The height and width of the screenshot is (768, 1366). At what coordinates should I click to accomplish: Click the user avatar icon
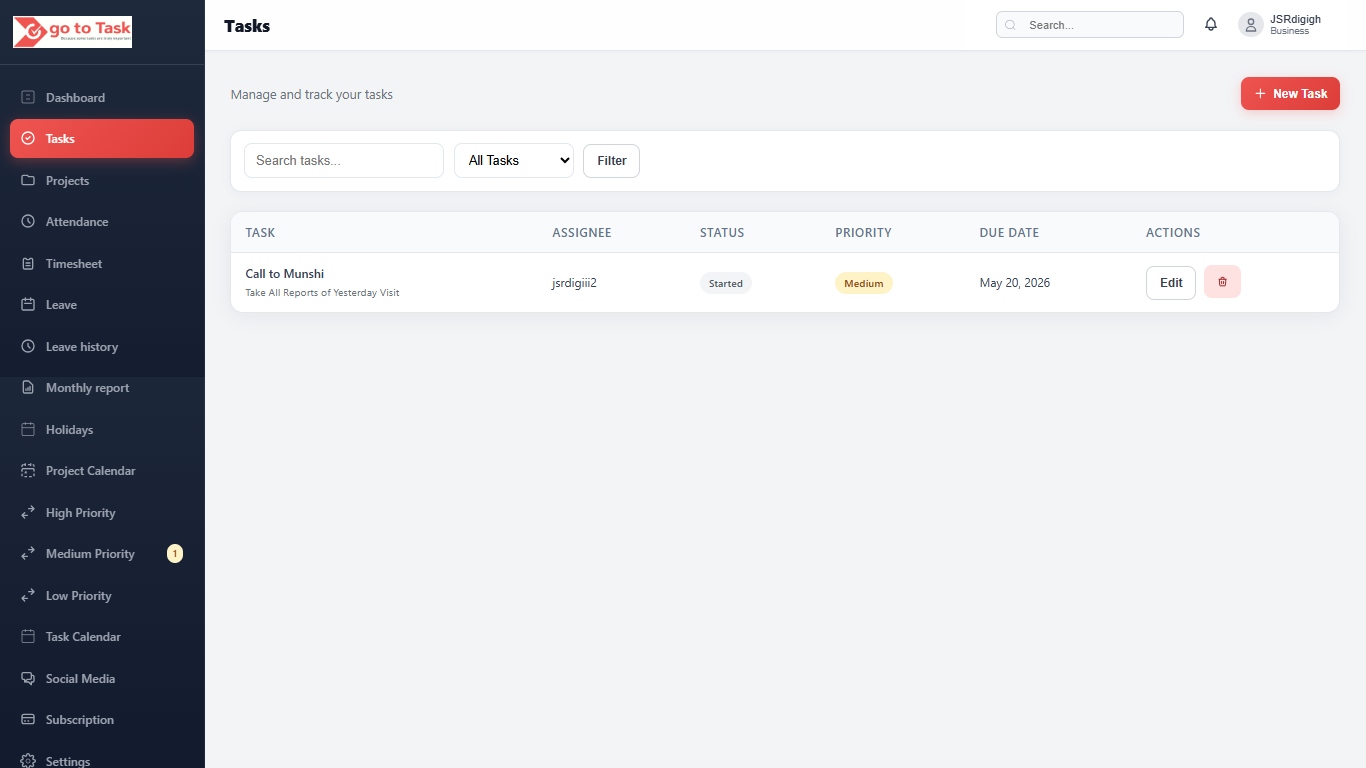tap(1251, 25)
